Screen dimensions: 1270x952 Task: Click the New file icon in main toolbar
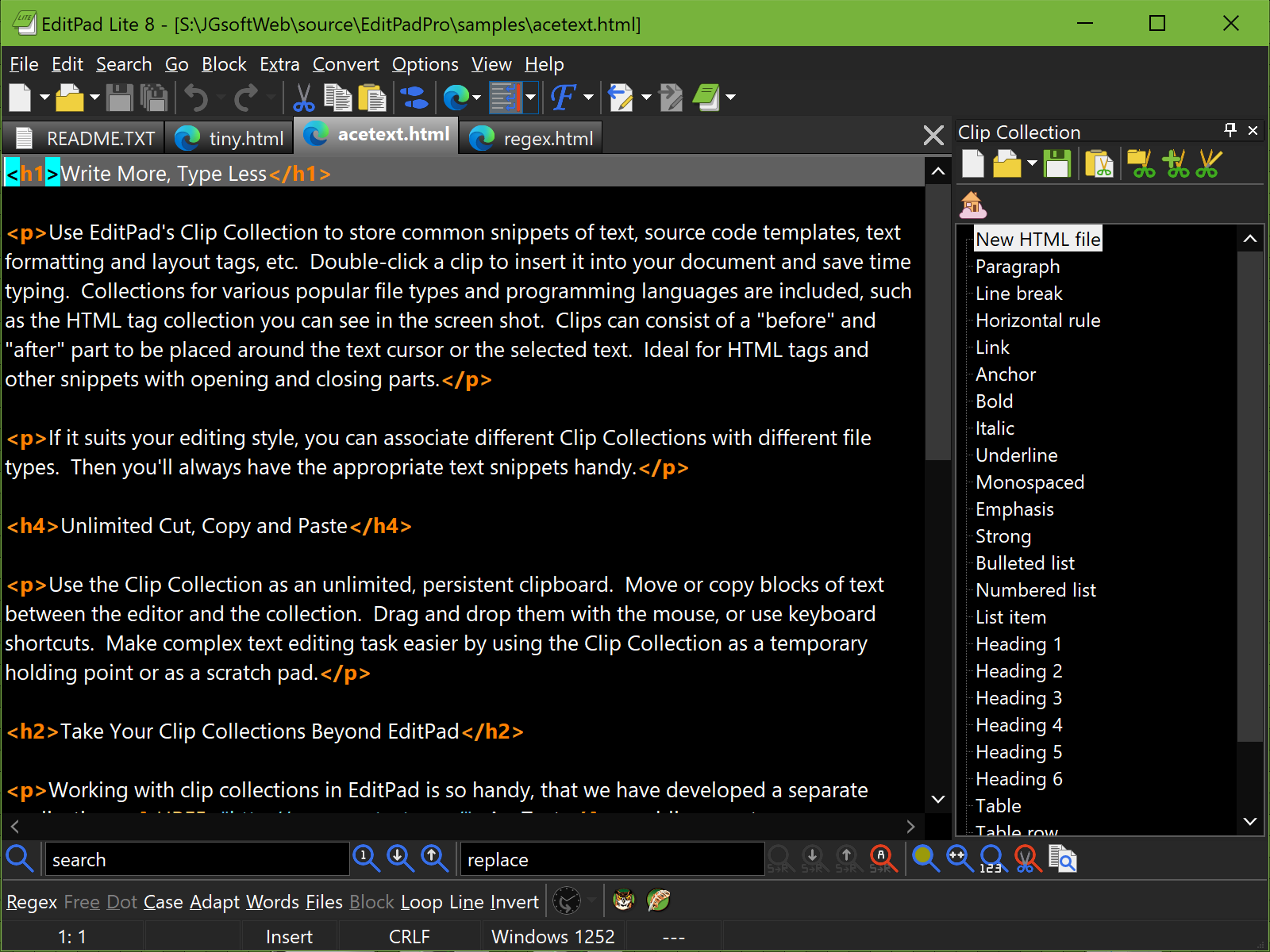tap(20, 98)
